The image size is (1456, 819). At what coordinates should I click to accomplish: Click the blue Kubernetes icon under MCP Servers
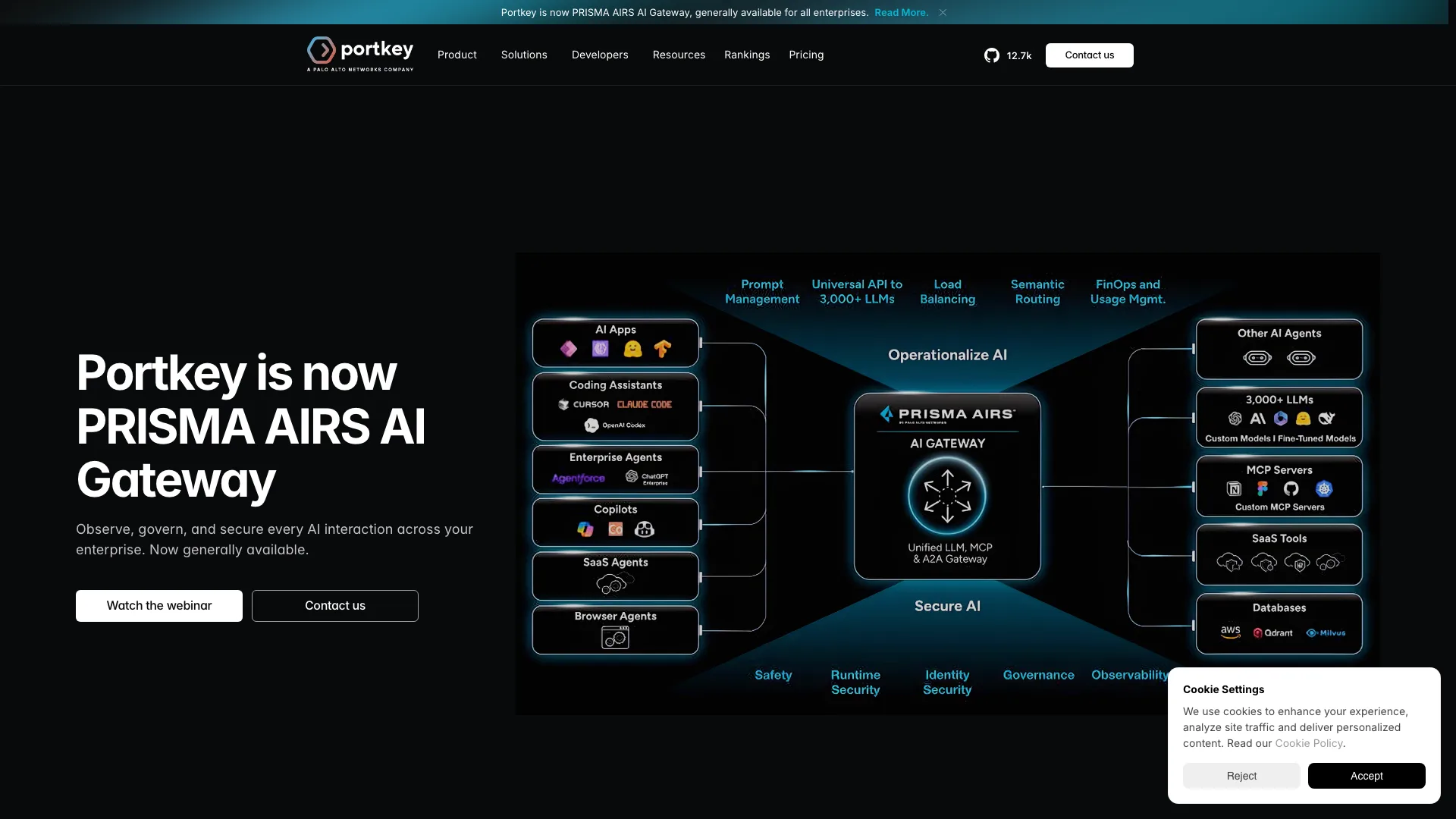pyautogui.click(x=1324, y=489)
